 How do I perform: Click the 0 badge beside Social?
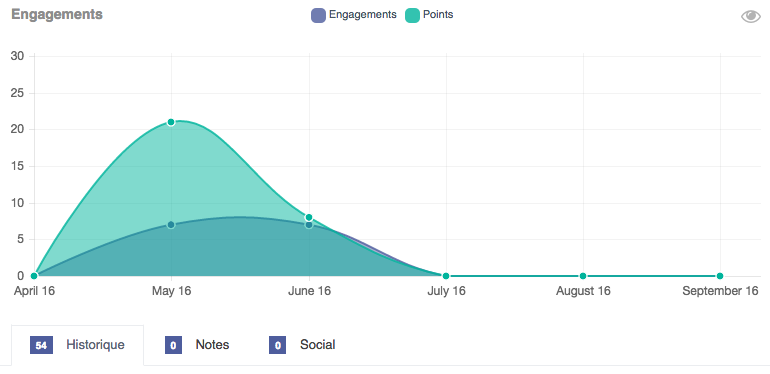point(277,345)
